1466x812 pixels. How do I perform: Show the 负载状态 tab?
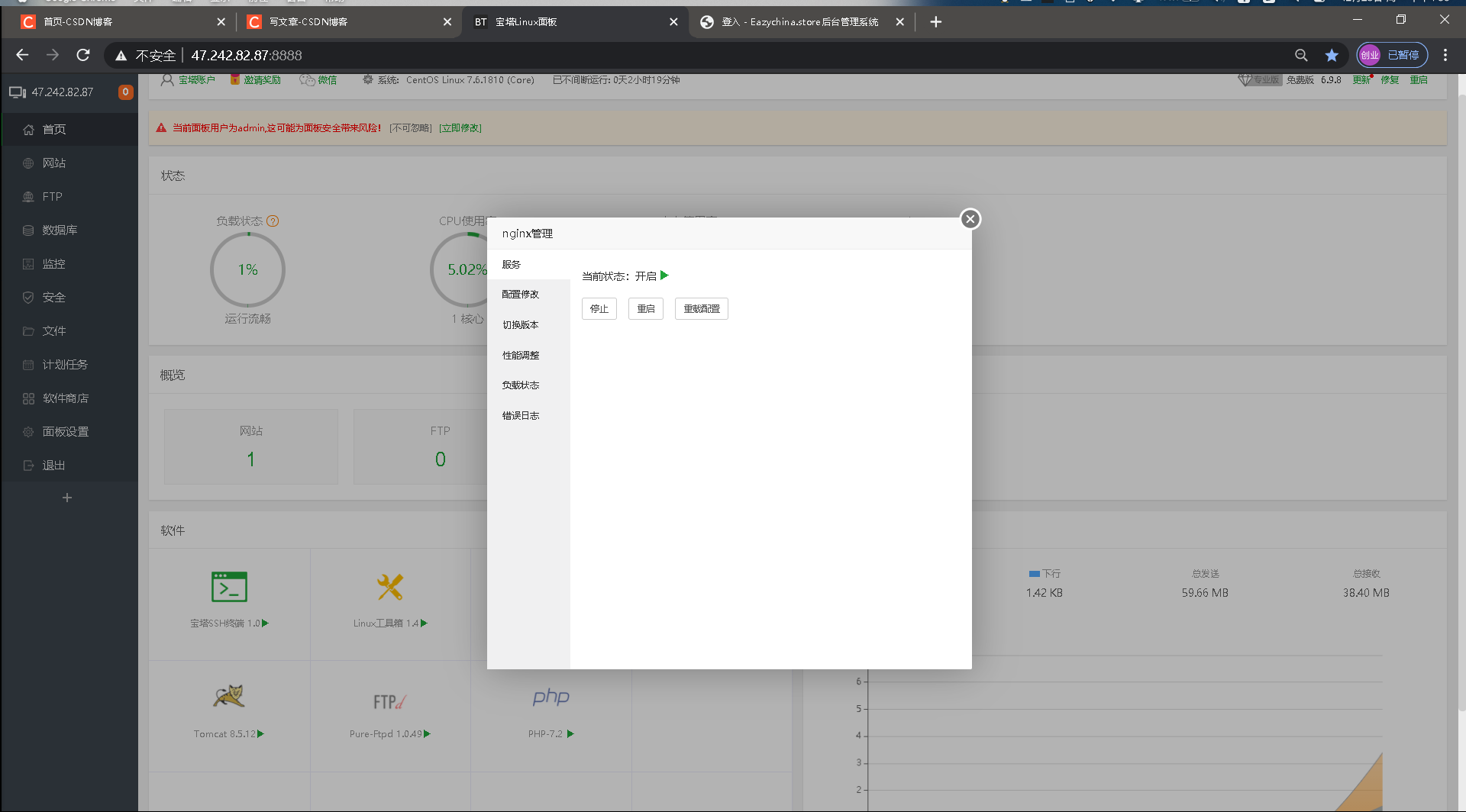tap(528, 385)
